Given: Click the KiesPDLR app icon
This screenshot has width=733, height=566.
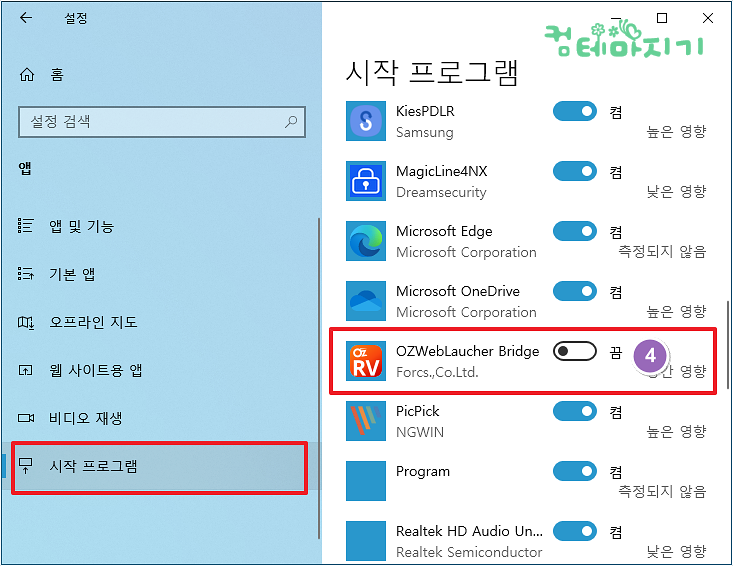Looking at the screenshot, I should tap(366, 121).
